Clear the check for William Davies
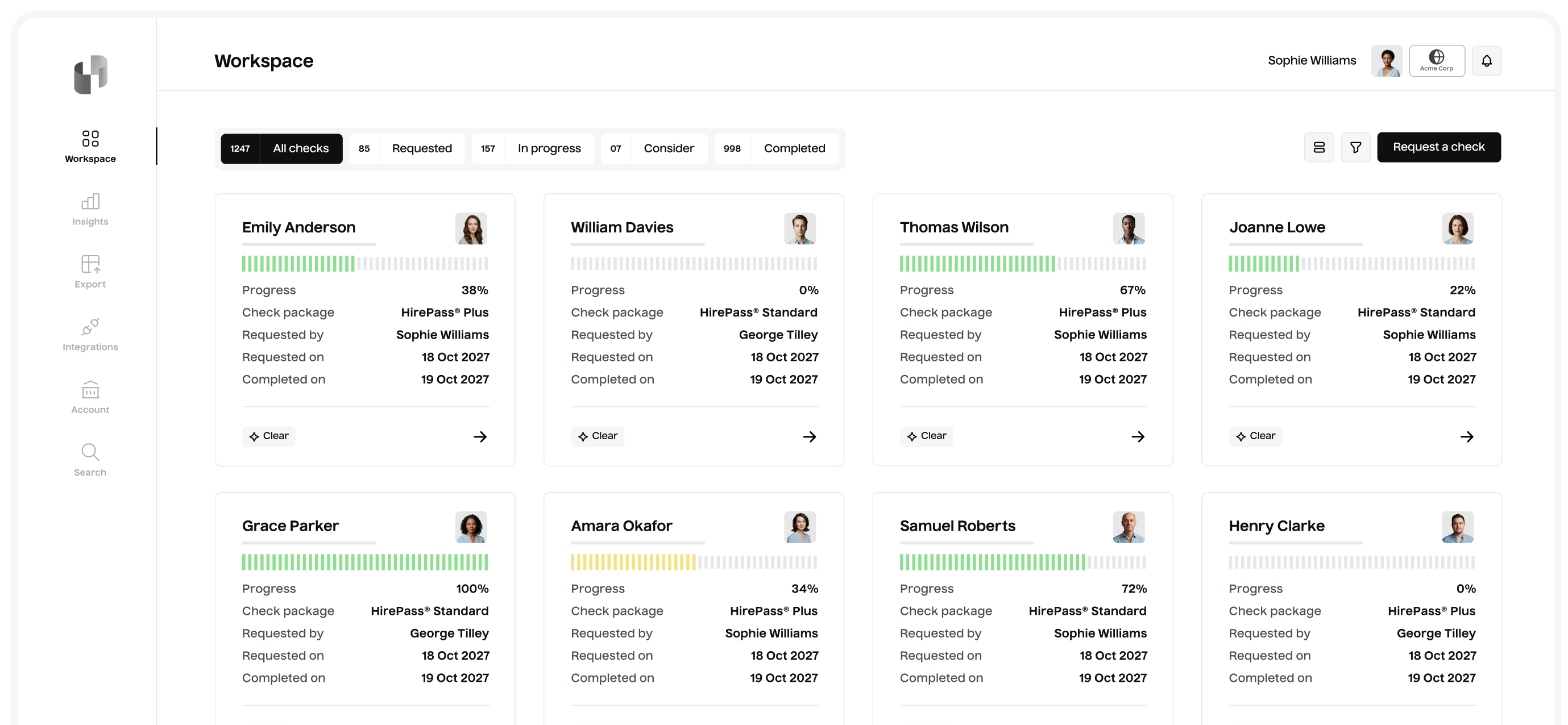 tap(597, 435)
